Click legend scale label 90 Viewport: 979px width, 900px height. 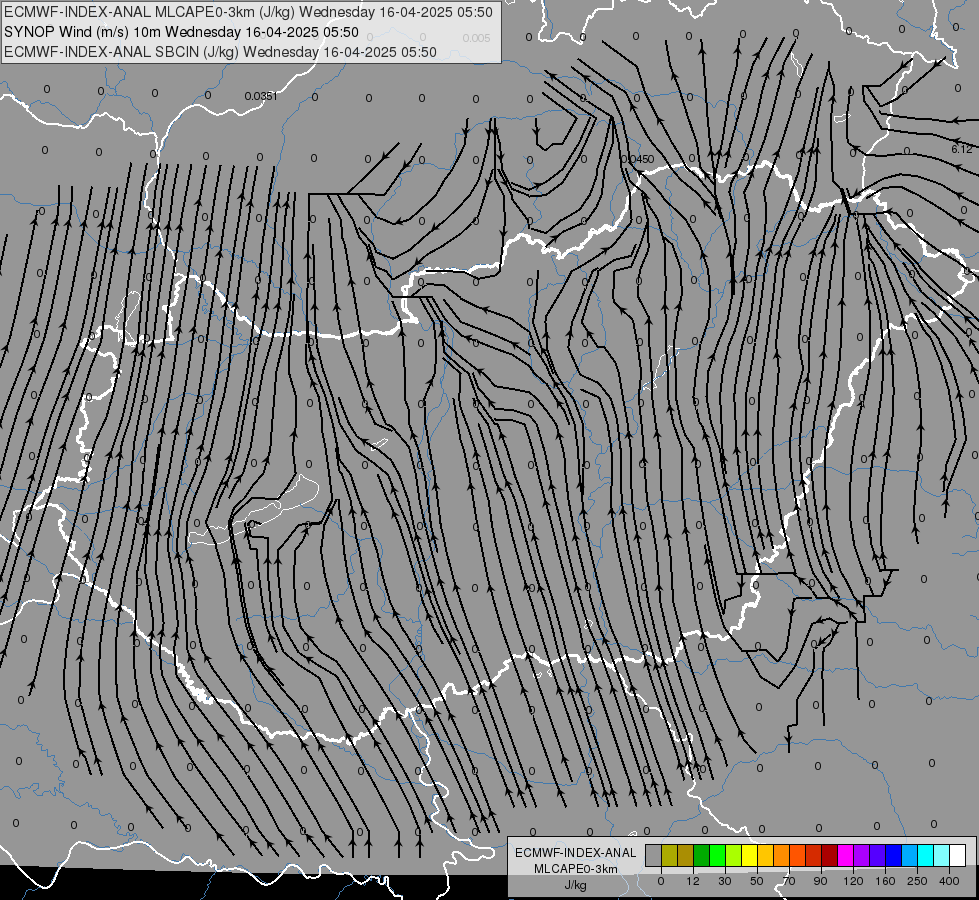click(x=820, y=881)
